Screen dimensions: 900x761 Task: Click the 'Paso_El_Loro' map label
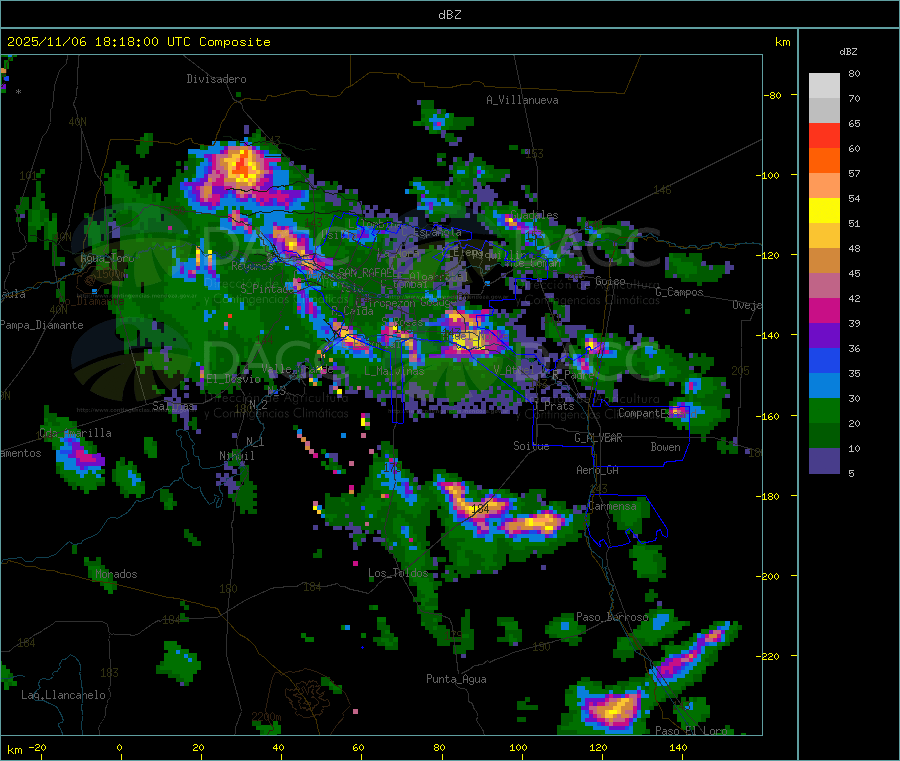click(691, 731)
